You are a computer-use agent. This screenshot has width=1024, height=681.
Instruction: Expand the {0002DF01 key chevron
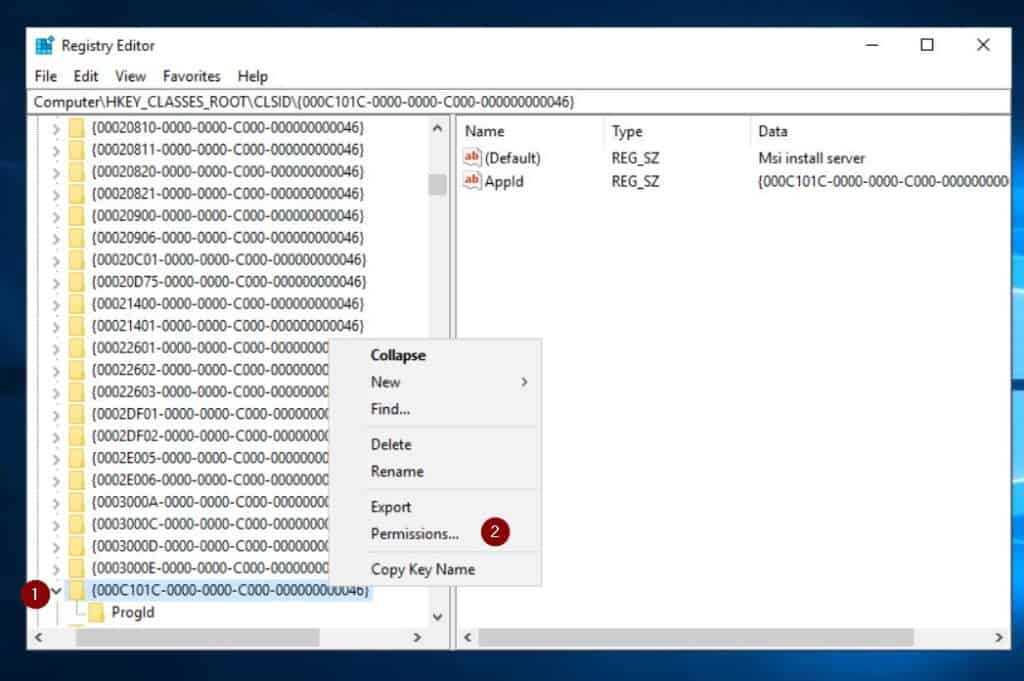[56, 415]
